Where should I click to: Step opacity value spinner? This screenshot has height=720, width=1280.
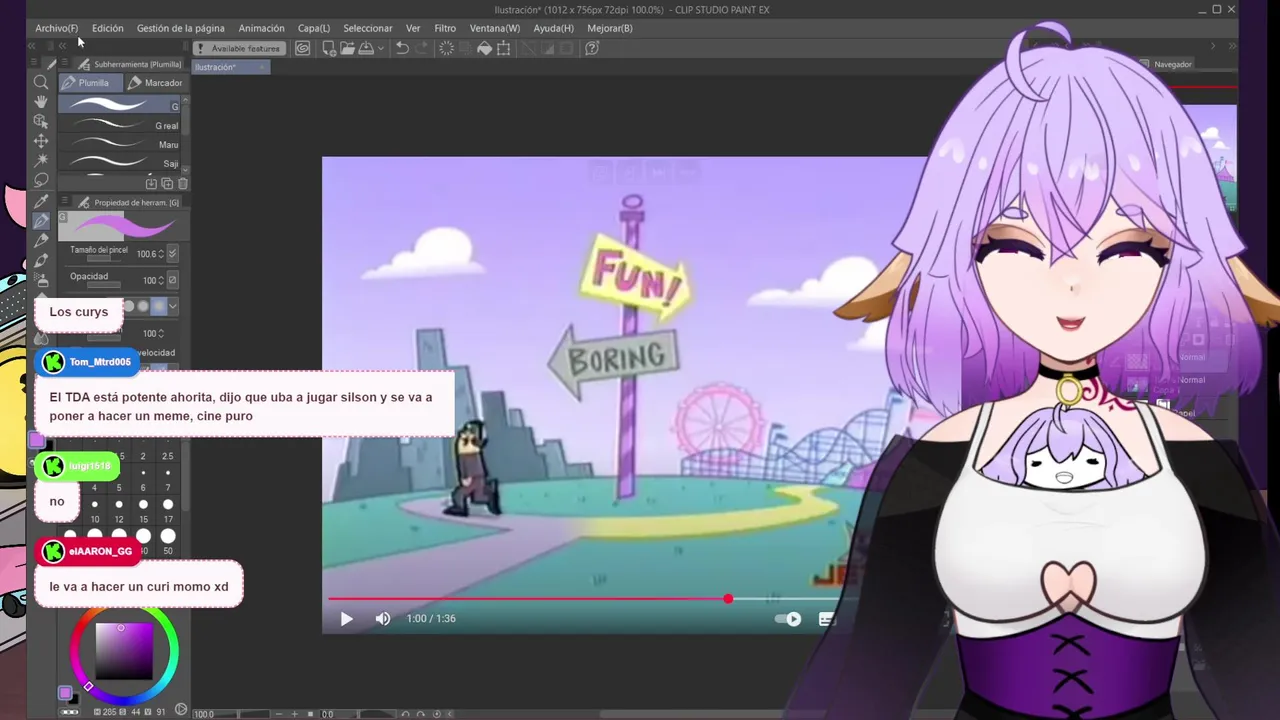click(x=161, y=280)
